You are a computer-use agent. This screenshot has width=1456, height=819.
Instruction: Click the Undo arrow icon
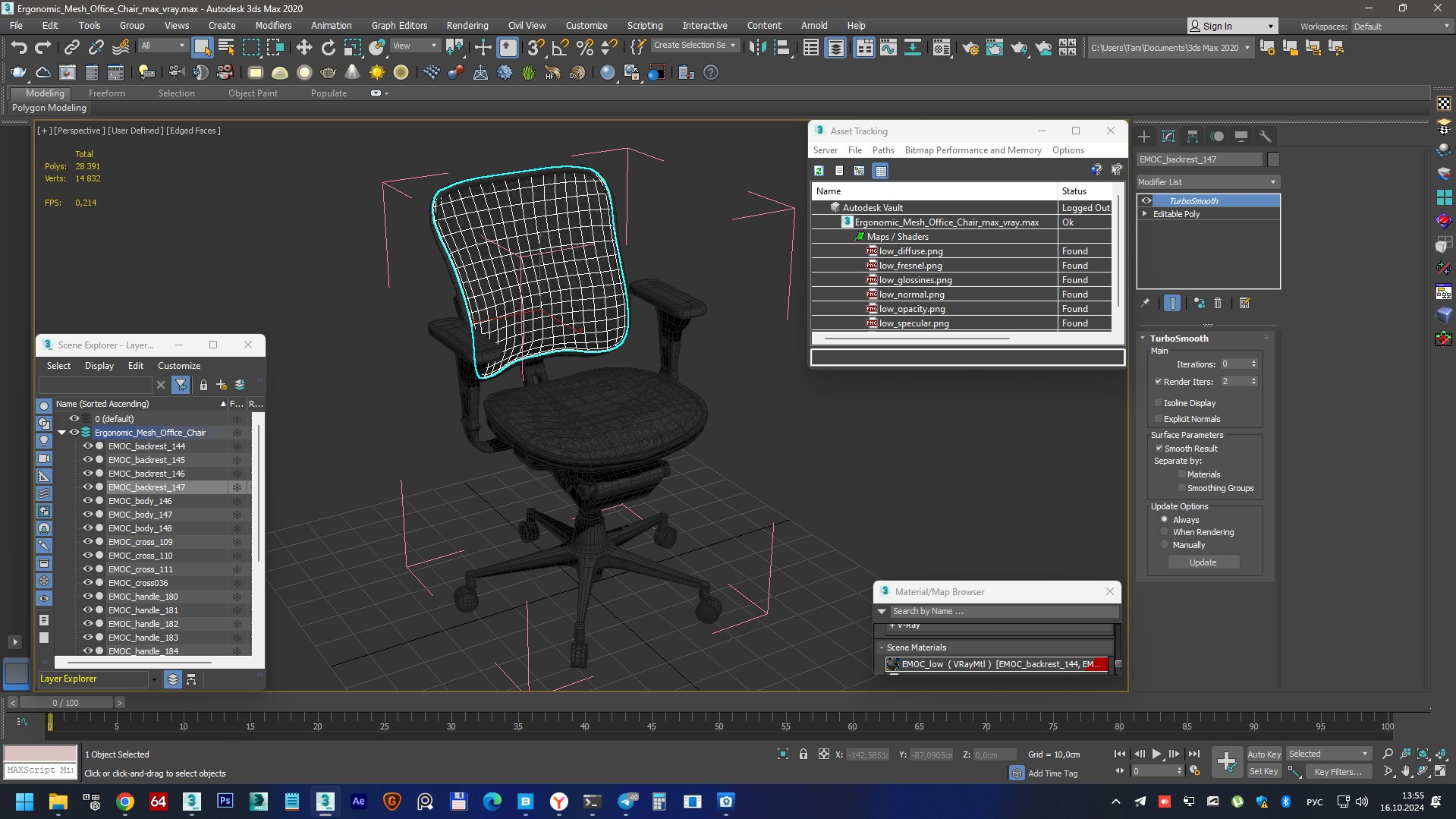pos(19,47)
